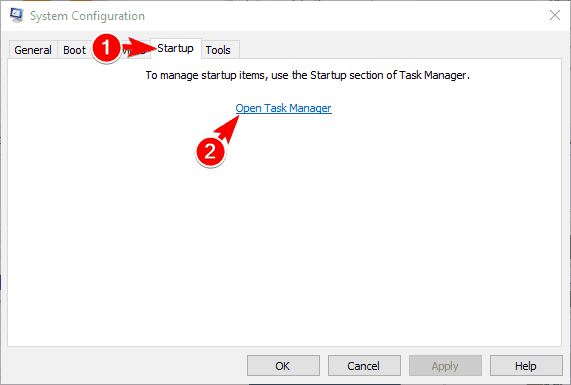Click the red arrow pointing at Startup
The width and height of the screenshot is (571, 385).
[x=140, y=47]
